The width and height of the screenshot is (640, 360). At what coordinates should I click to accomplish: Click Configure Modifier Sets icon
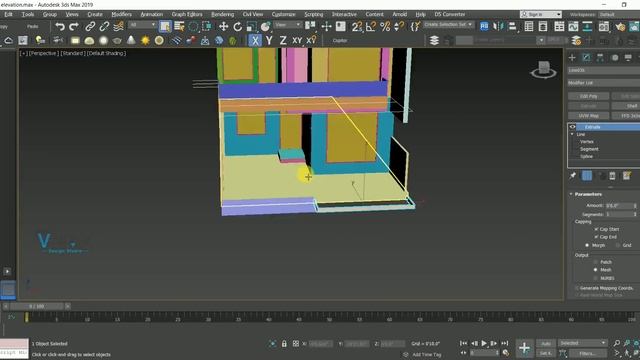tap(626, 176)
